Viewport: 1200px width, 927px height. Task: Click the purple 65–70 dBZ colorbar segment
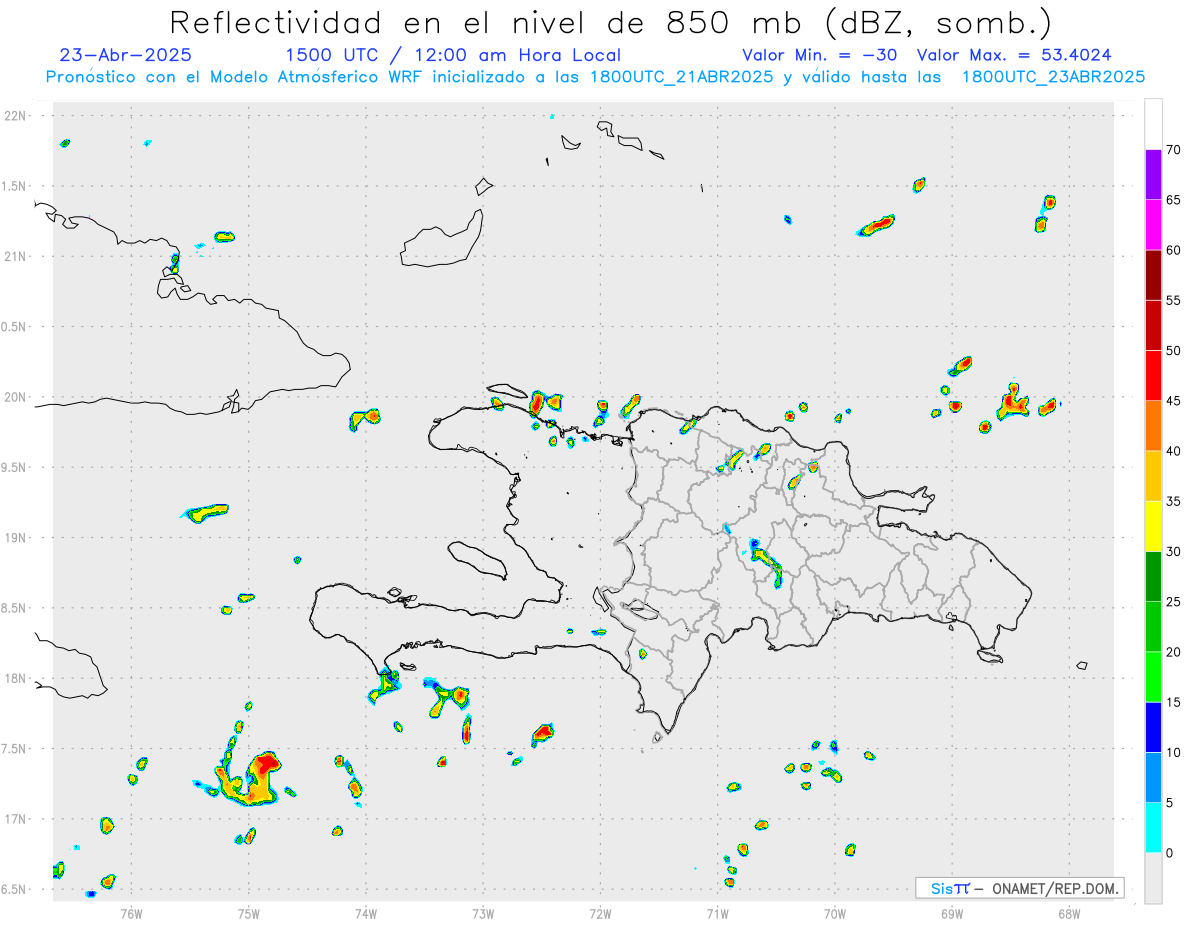click(x=1153, y=175)
